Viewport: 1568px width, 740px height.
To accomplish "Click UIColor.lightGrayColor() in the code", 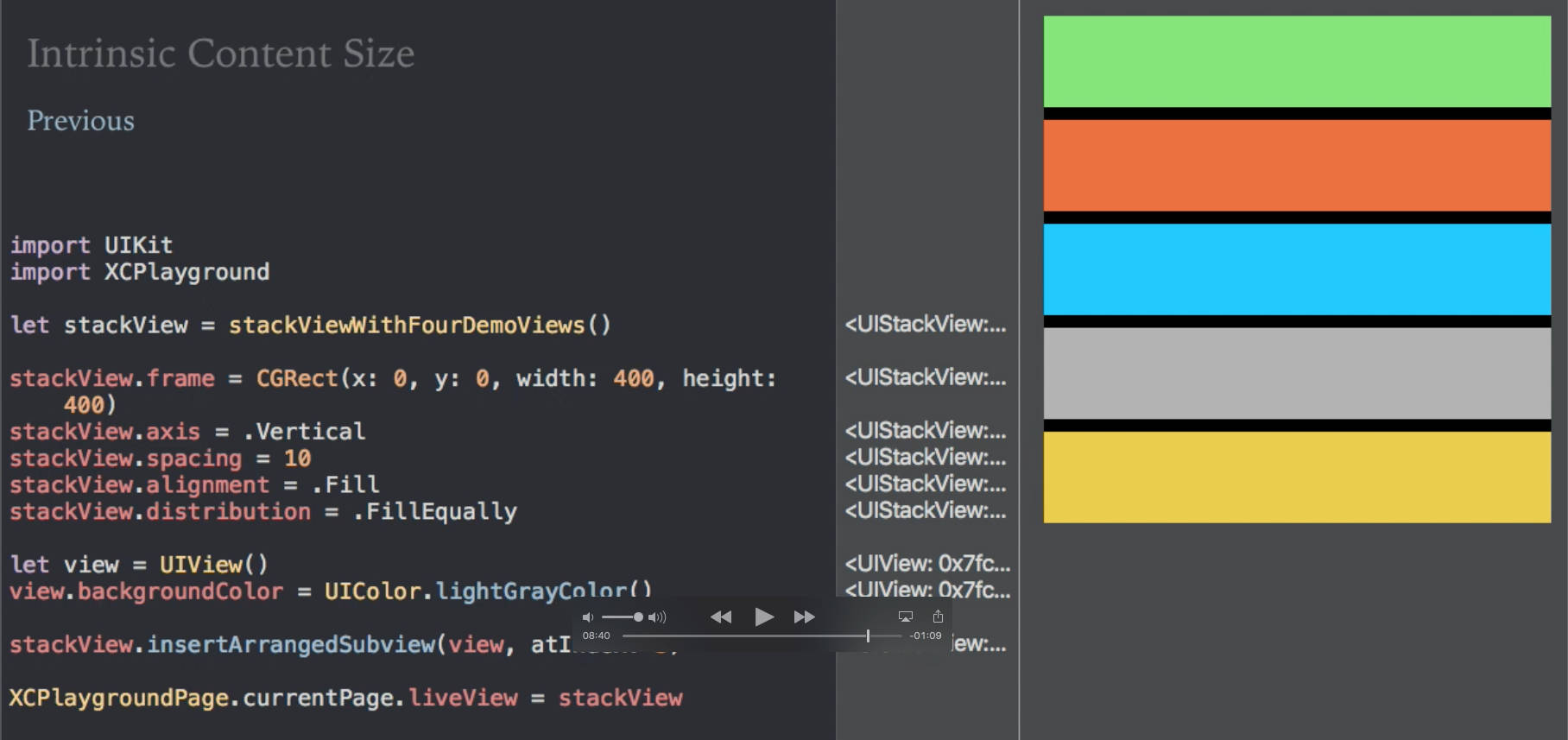I will coord(488,591).
